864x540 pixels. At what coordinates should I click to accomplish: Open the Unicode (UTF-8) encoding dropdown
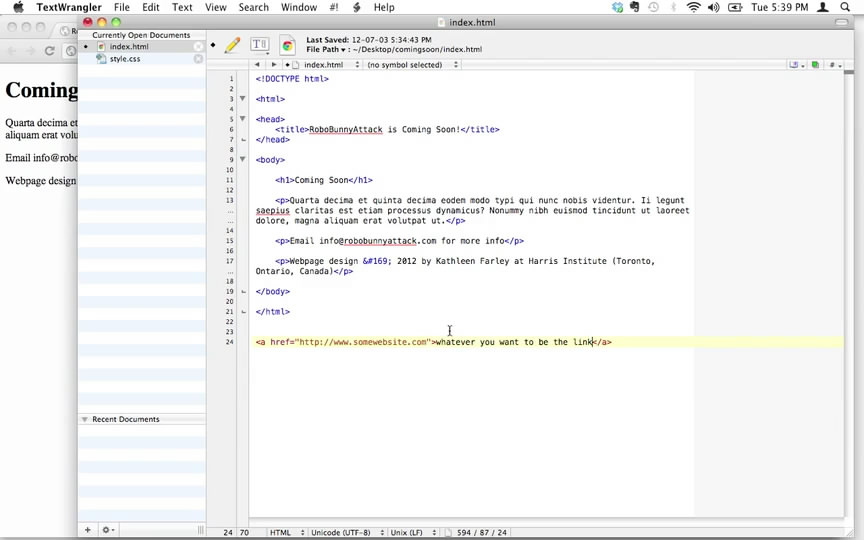click(346, 532)
